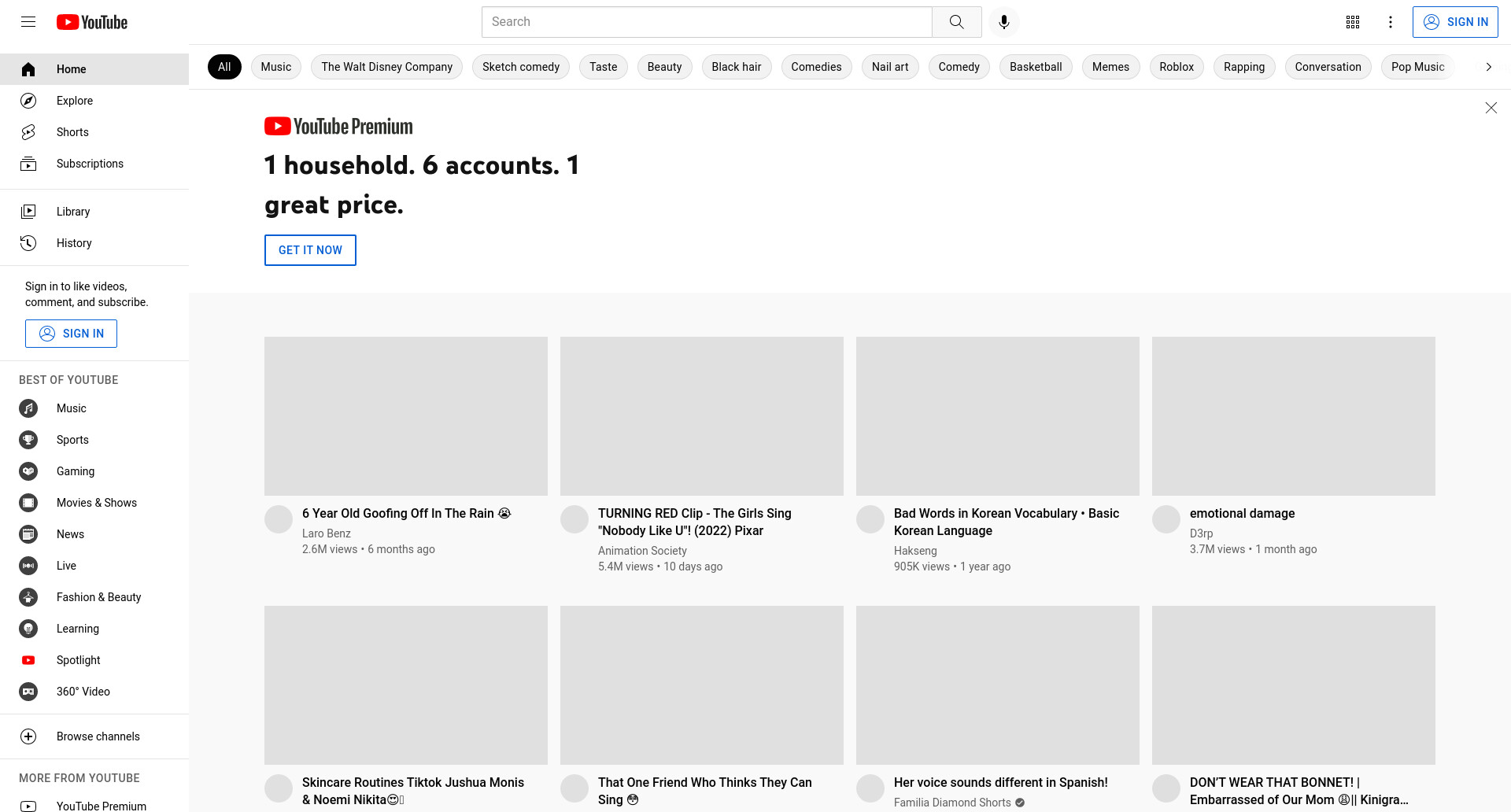This screenshot has width=1511, height=812.
Task: Open Gaming under Best of YouTube
Action: click(94, 471)
